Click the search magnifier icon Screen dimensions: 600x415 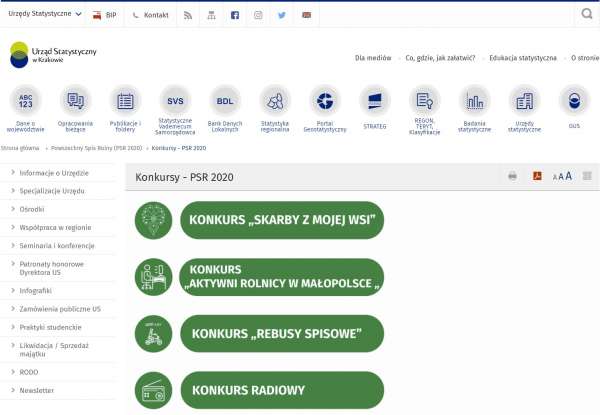click(x=586, y=14)
